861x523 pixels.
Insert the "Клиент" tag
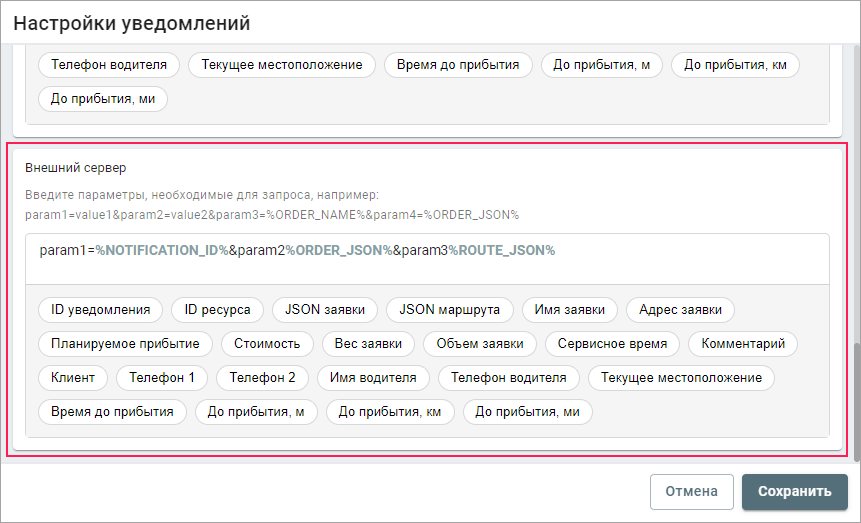[x=73, y=378]
